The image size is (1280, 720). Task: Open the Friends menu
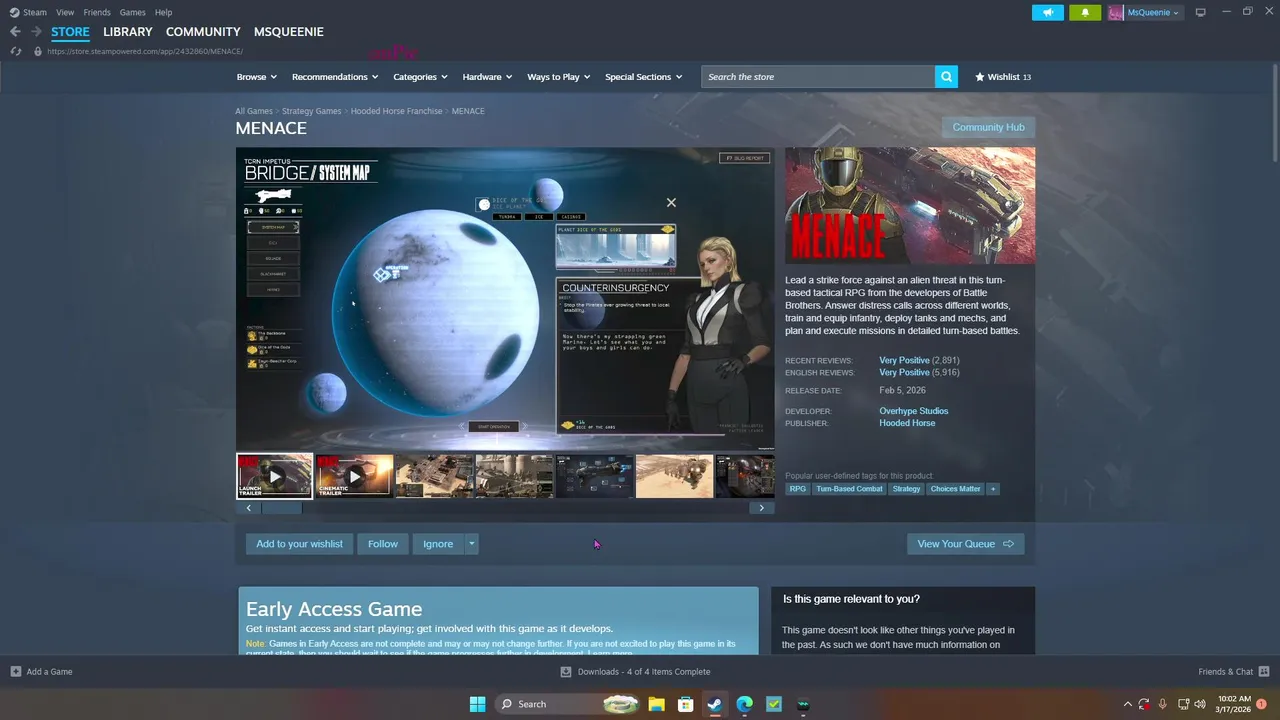coord(97,12)
